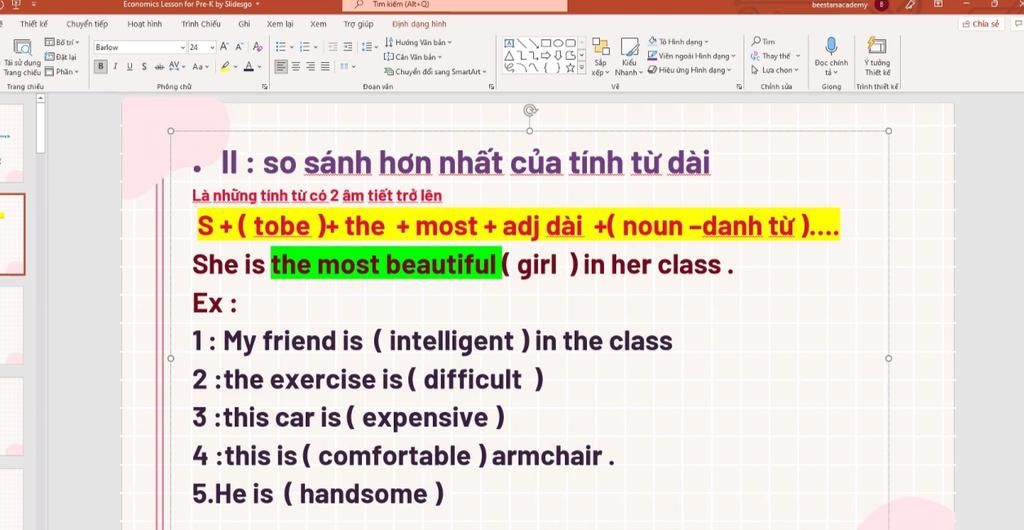Select the text box shape icon
The height and width of the screenshot is (530, 1024).
tap(509, 43)
